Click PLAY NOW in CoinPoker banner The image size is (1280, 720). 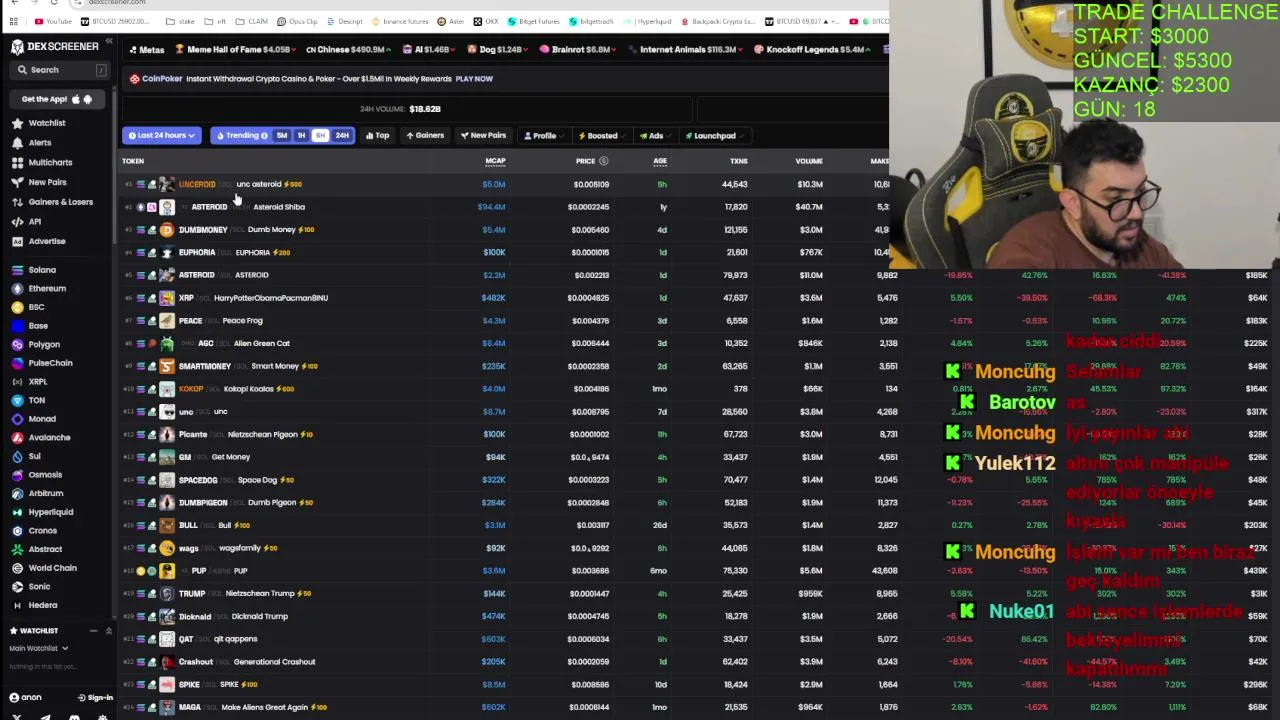(x=474, y=79)
